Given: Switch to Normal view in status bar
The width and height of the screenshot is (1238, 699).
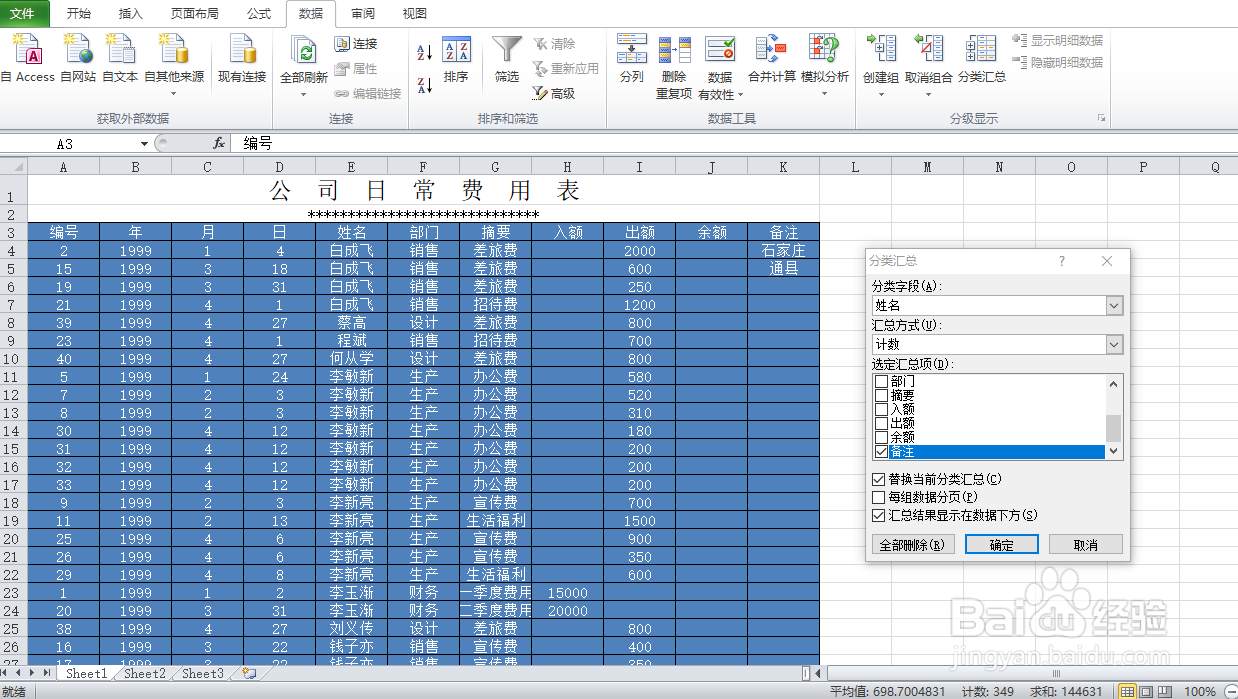Looking at the screenshot, I should pos(1127,691).
